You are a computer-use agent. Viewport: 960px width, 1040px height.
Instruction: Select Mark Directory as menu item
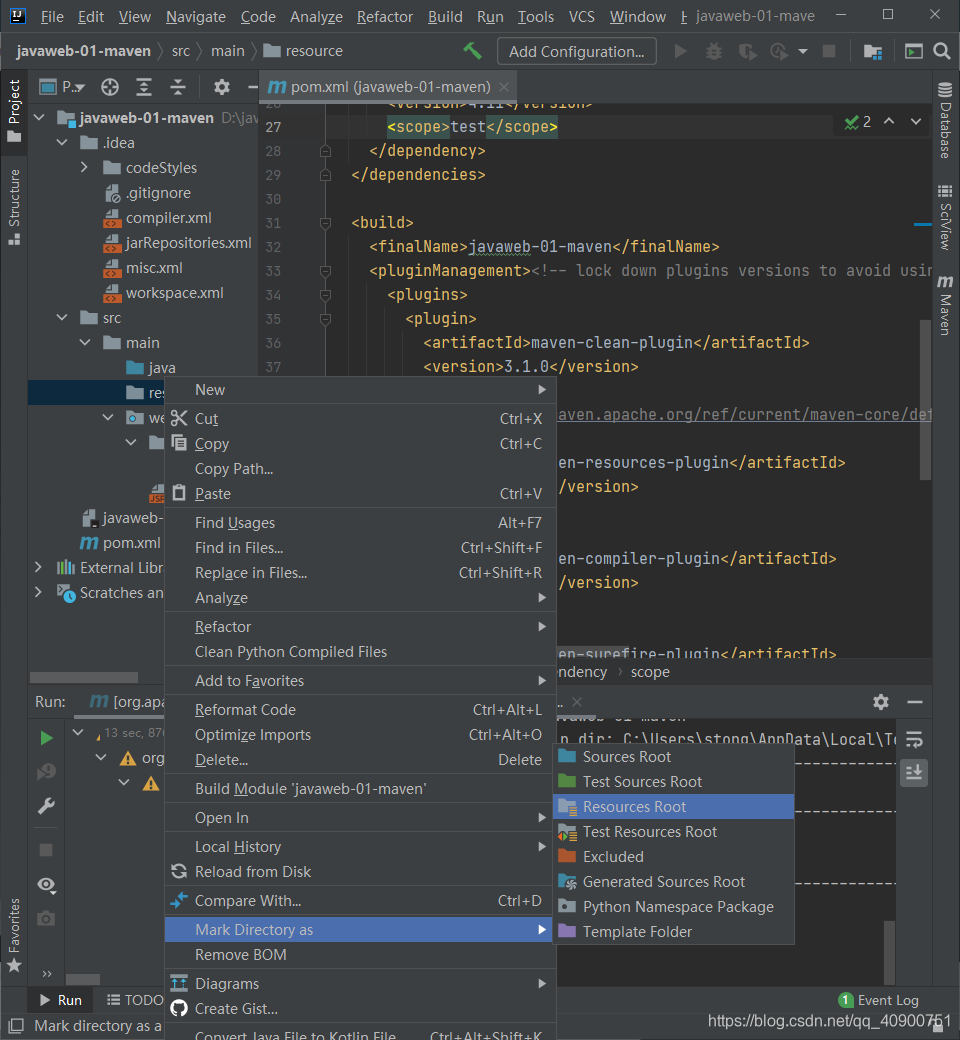359,930
